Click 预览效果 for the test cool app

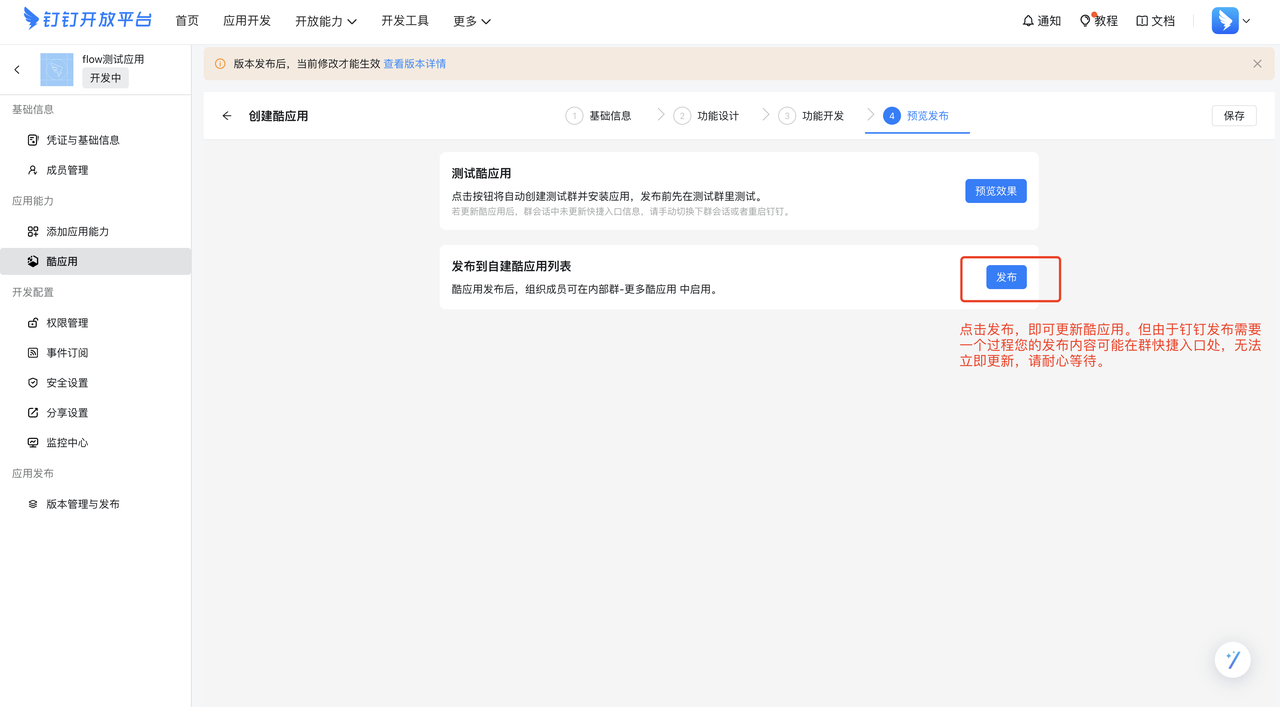[x=995, y=190]
